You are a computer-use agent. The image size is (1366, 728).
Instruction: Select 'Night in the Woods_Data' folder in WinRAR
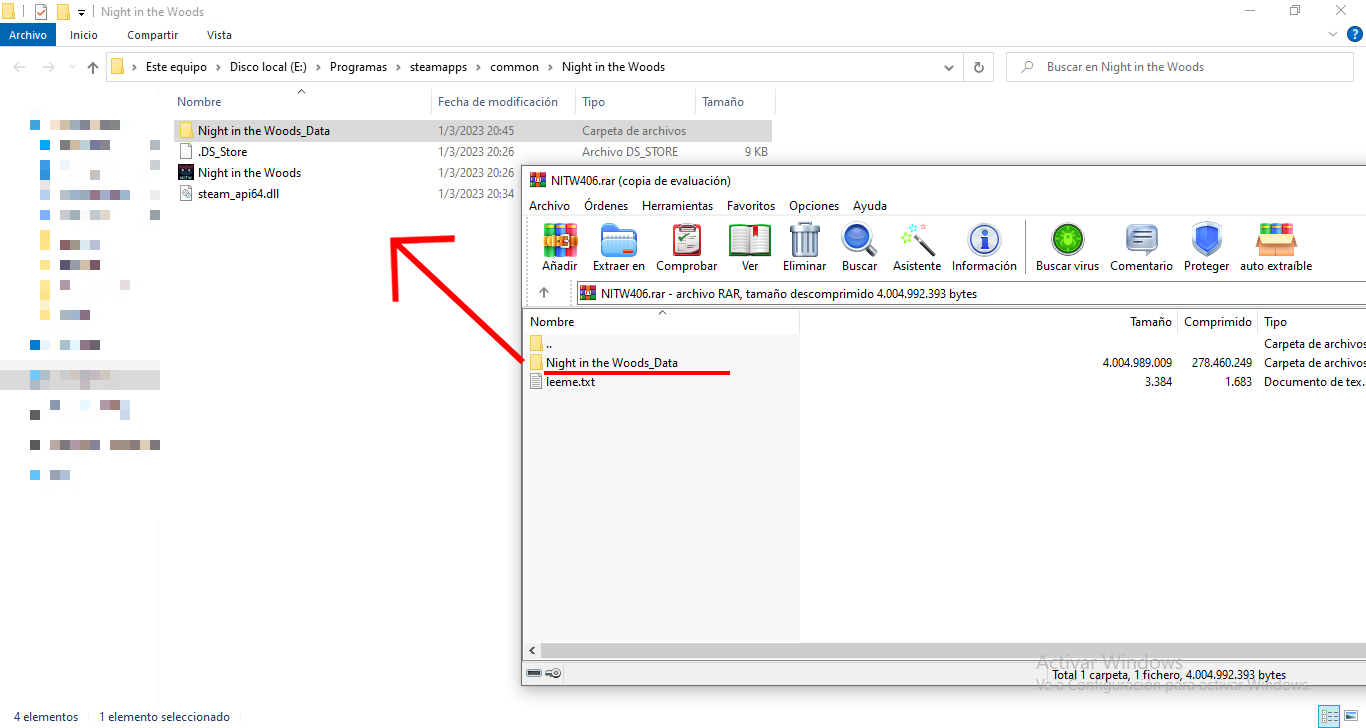[x=612, y=363]
